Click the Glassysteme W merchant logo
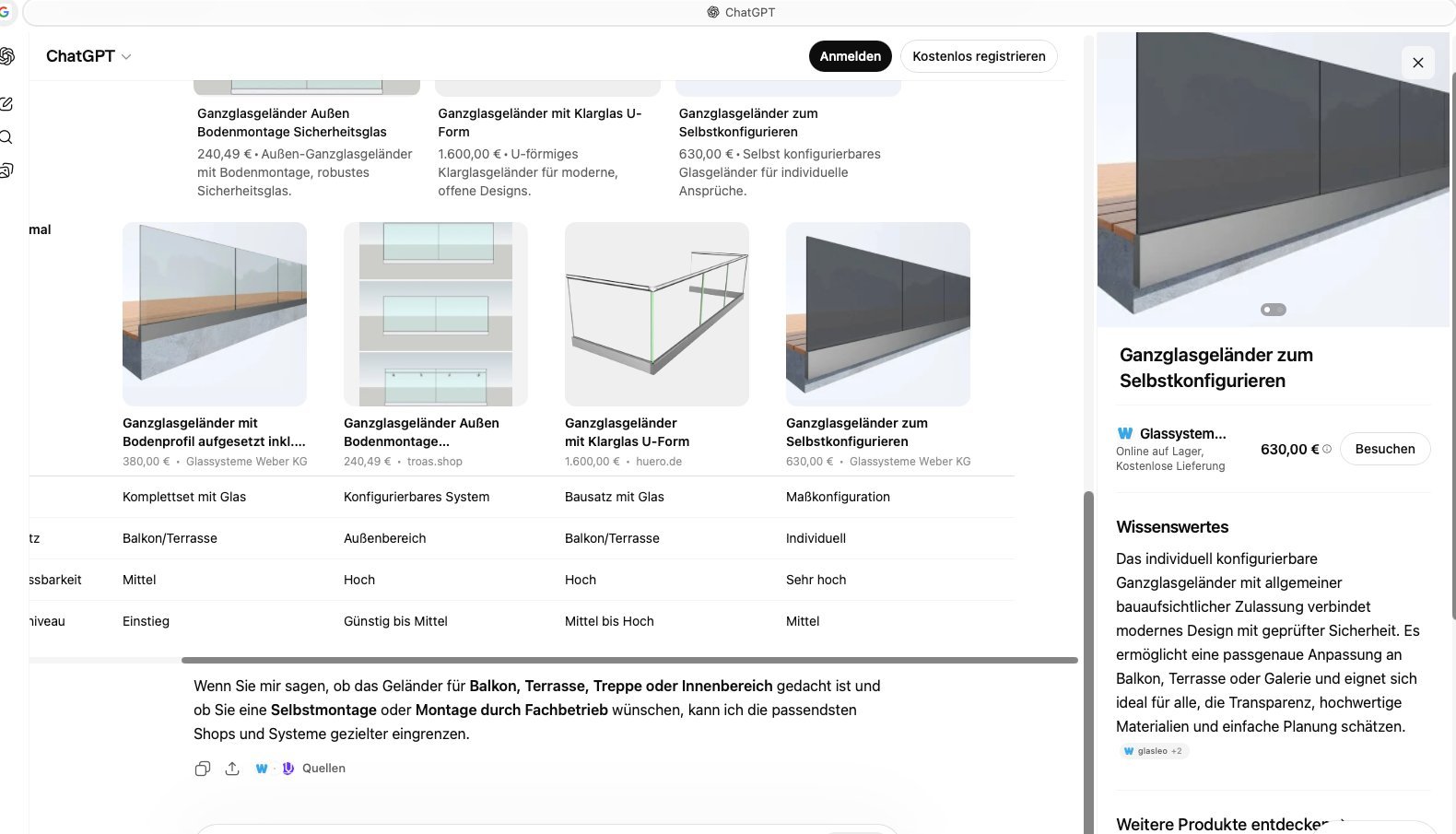Image resolution: width=1456 pixels, height=834 pixels. click(1124, 433)
